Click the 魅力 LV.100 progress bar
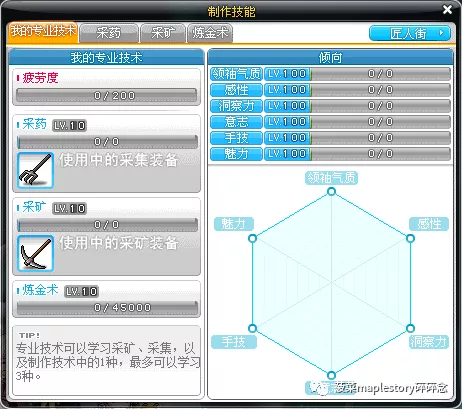This screenshot has height=409, width=462. click(x=357, y=154)
